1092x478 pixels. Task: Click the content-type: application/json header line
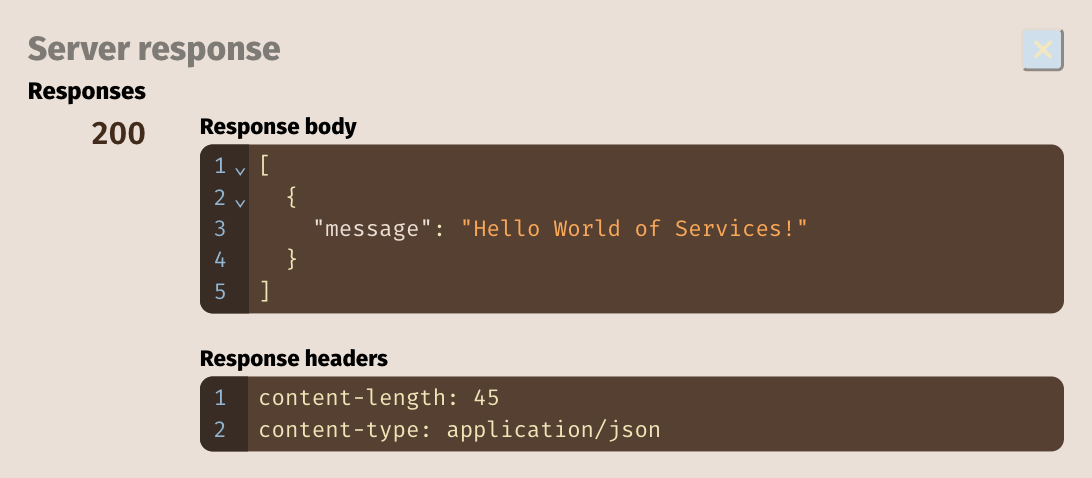tap(459, 430)
